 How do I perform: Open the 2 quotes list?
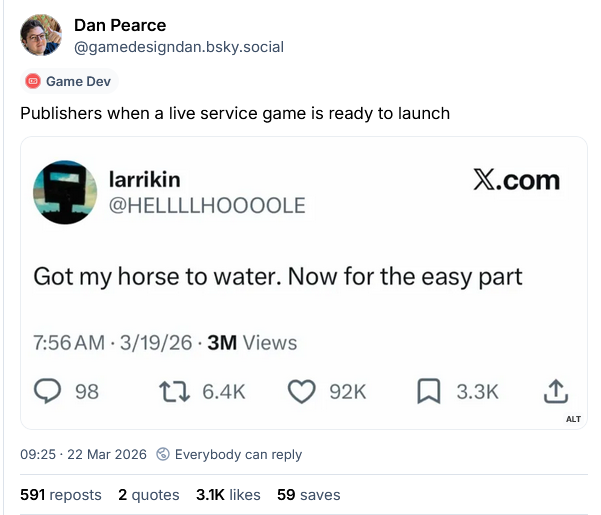pyautogui.click(x=148, y=494)
